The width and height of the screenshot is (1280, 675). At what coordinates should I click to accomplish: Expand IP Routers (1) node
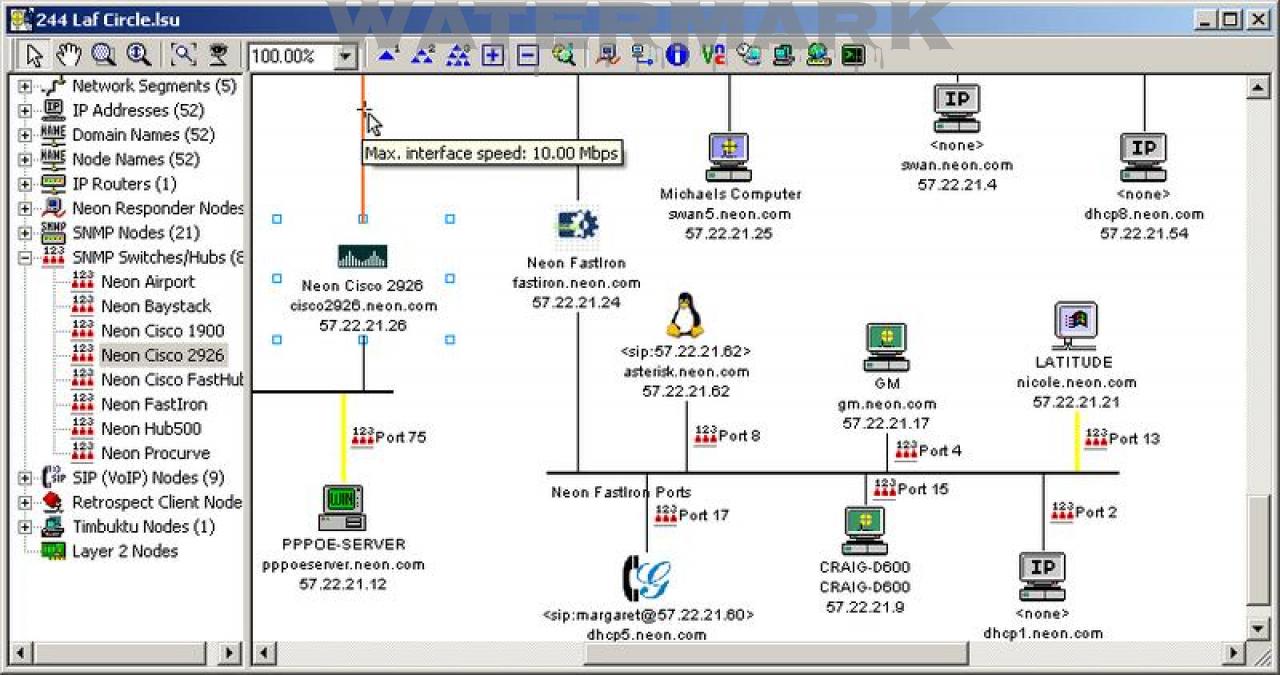[25, 184]
